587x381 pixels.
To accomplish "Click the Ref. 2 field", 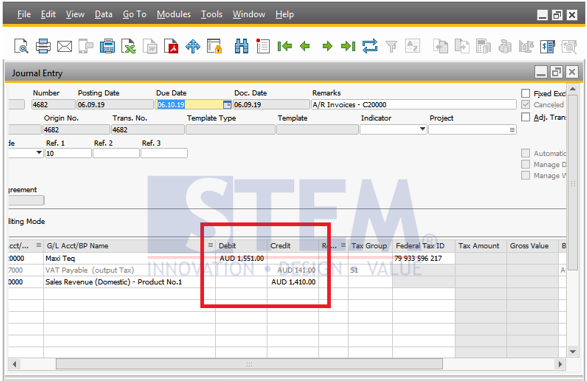I will [116, 153].
